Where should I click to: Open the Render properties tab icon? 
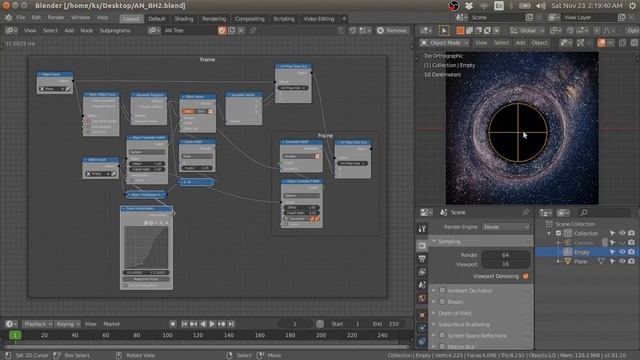pos(422,246)
